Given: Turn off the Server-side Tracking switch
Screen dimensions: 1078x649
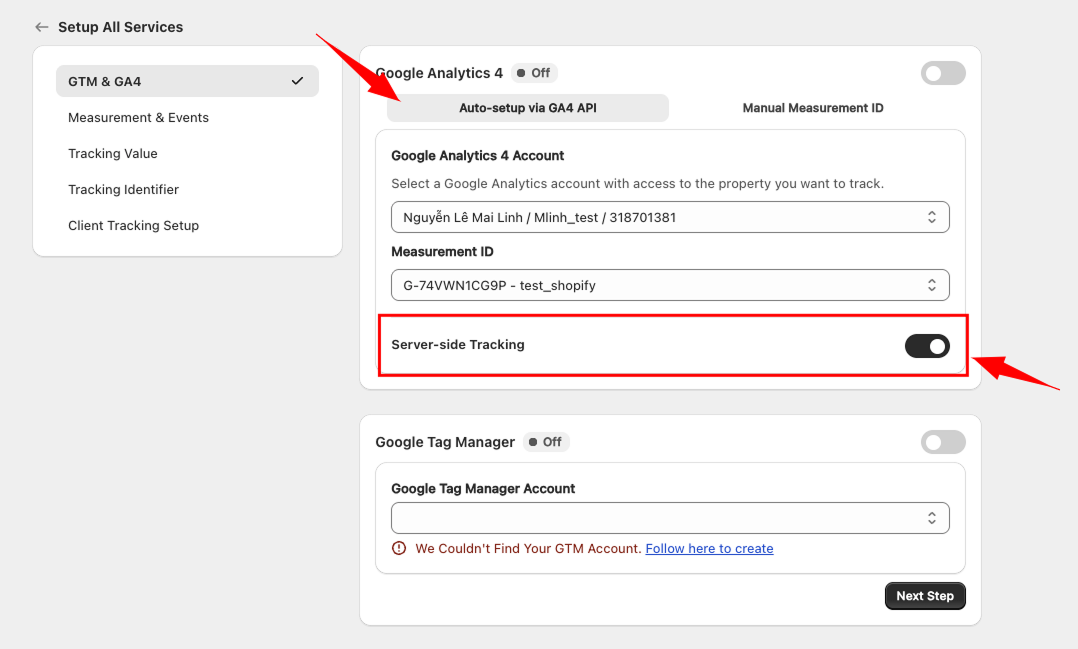Looking at the screenshot, I should pos(927,346).
